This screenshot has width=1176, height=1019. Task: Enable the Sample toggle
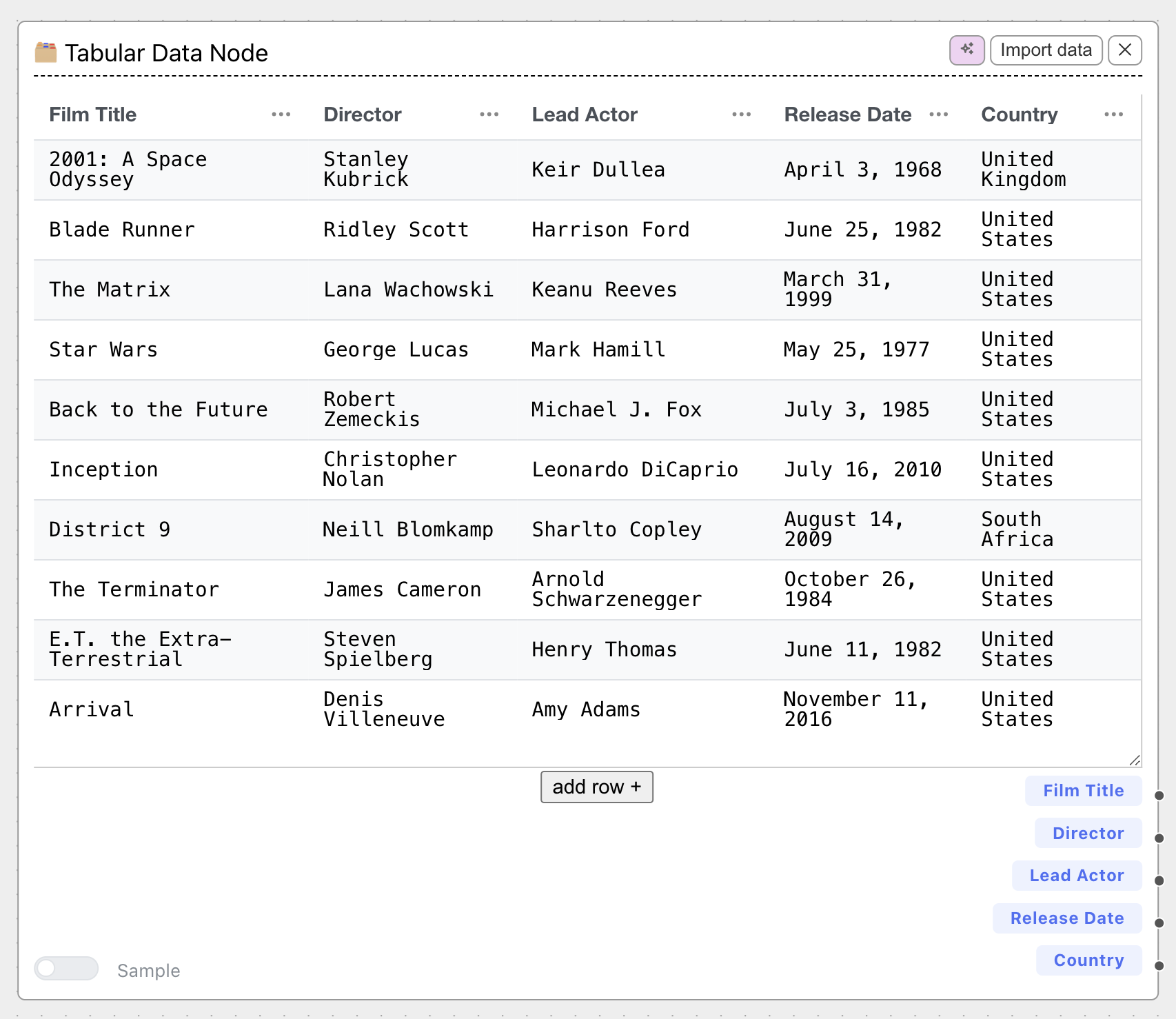[x=65, y=969]
